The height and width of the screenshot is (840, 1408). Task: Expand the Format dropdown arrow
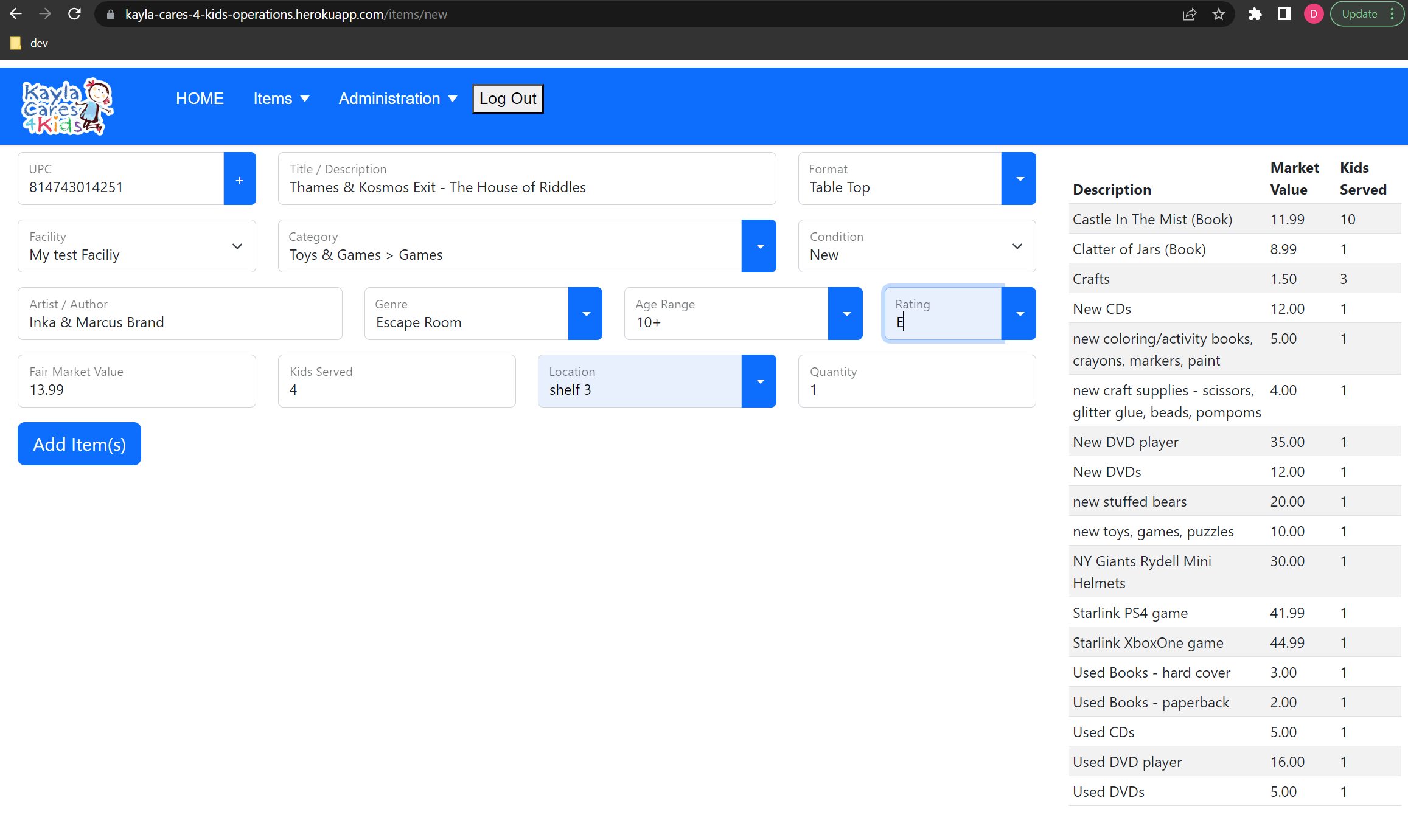coord(1019,179)
